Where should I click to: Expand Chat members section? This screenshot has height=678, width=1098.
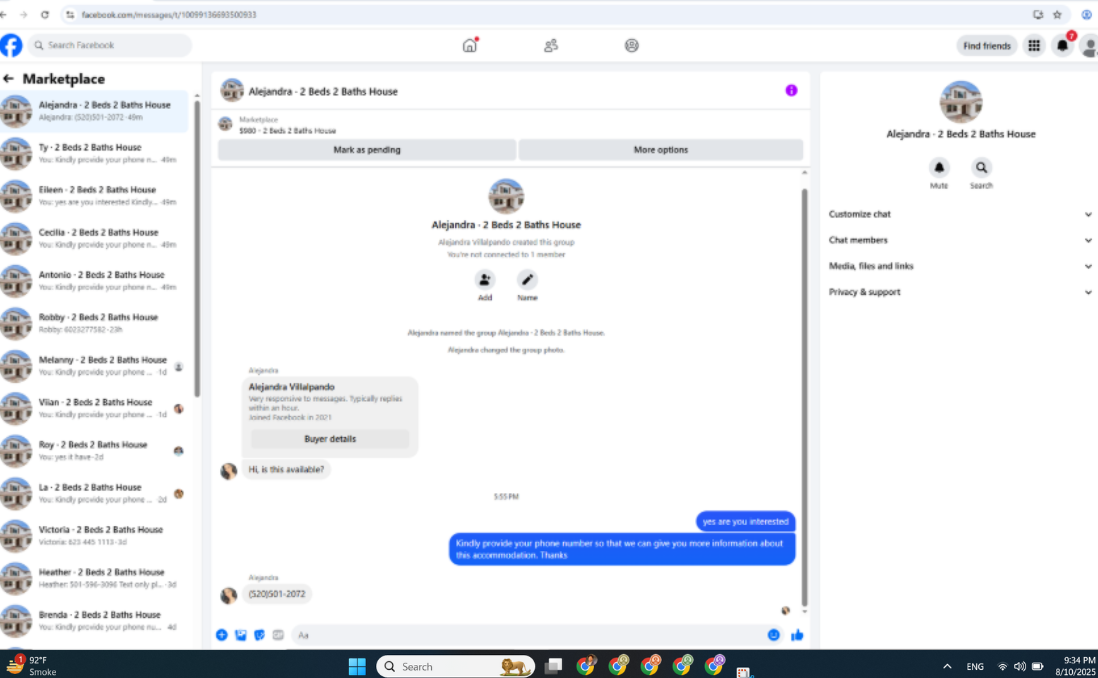click(x=959, y=240)
